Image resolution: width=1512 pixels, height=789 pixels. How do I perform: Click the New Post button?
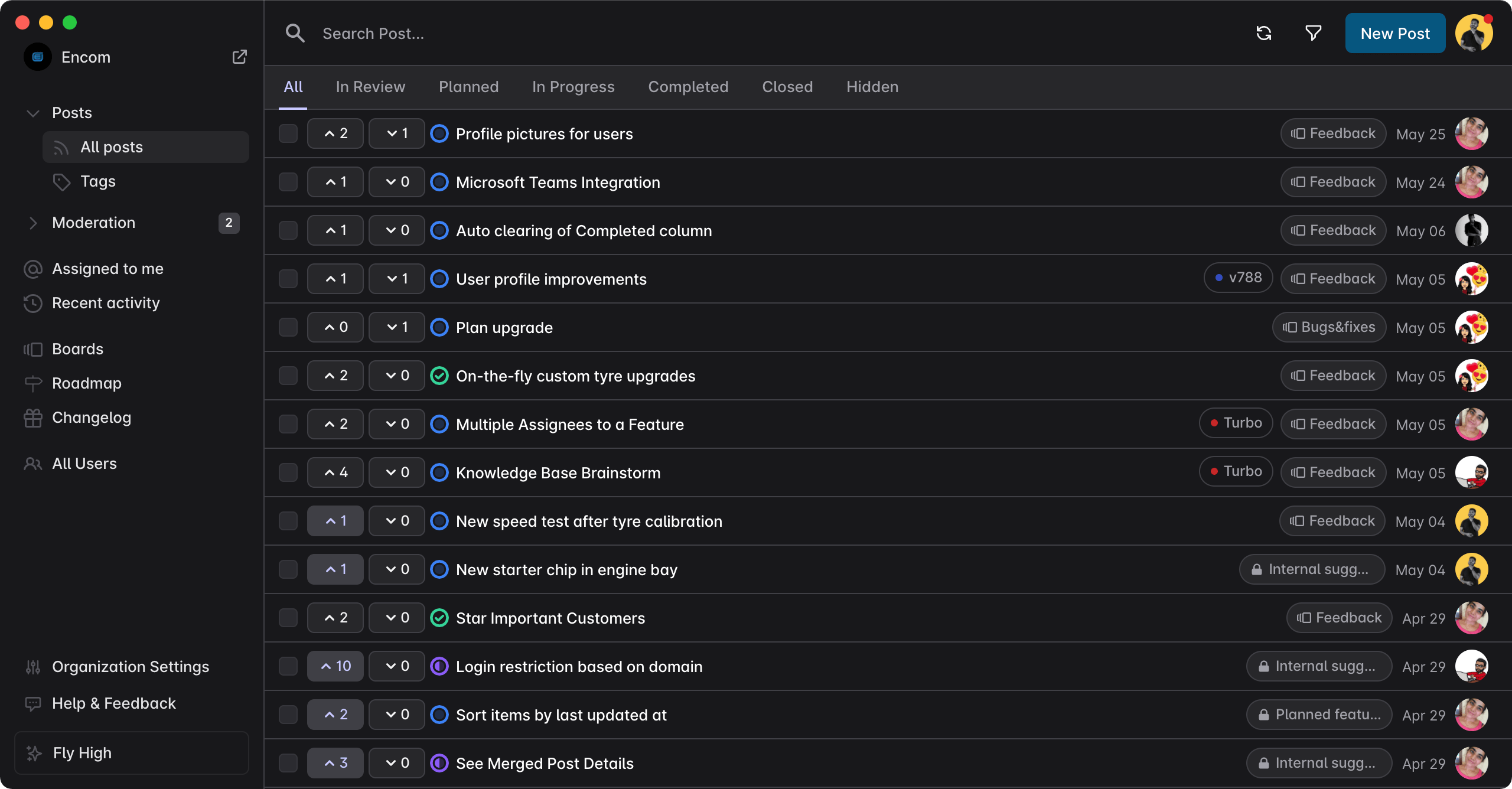[x=1395, y=33]
